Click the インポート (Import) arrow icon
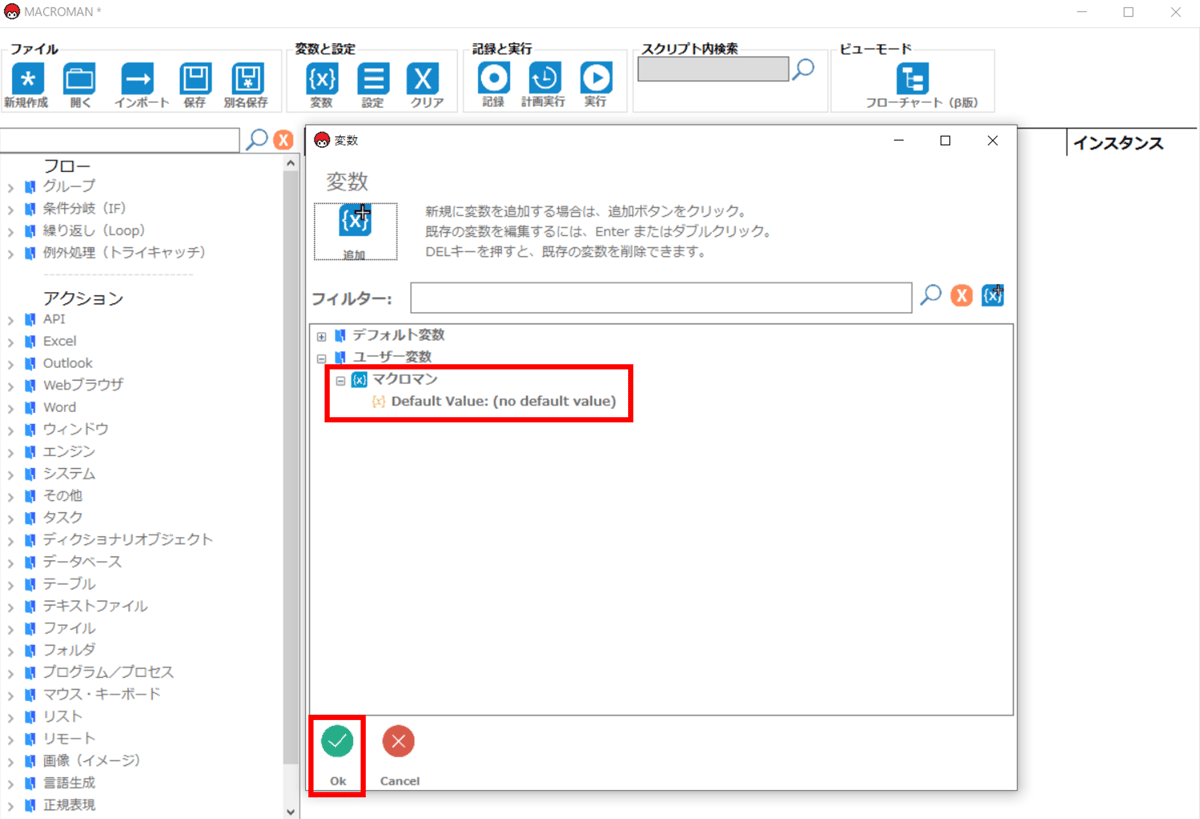Image resolution: width=1200 pixels, height=819 pixels. 138,79
